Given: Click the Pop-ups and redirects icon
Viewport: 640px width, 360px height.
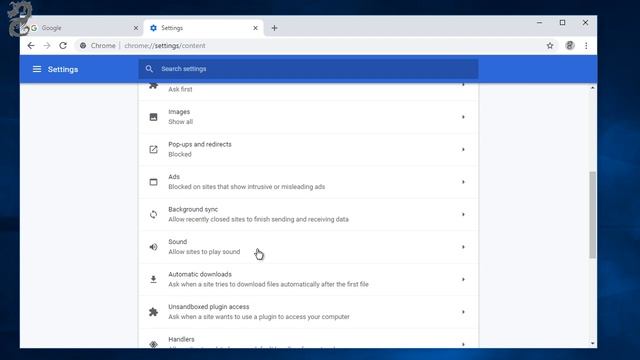Looking at the screenshot, I should coord(153,149).
